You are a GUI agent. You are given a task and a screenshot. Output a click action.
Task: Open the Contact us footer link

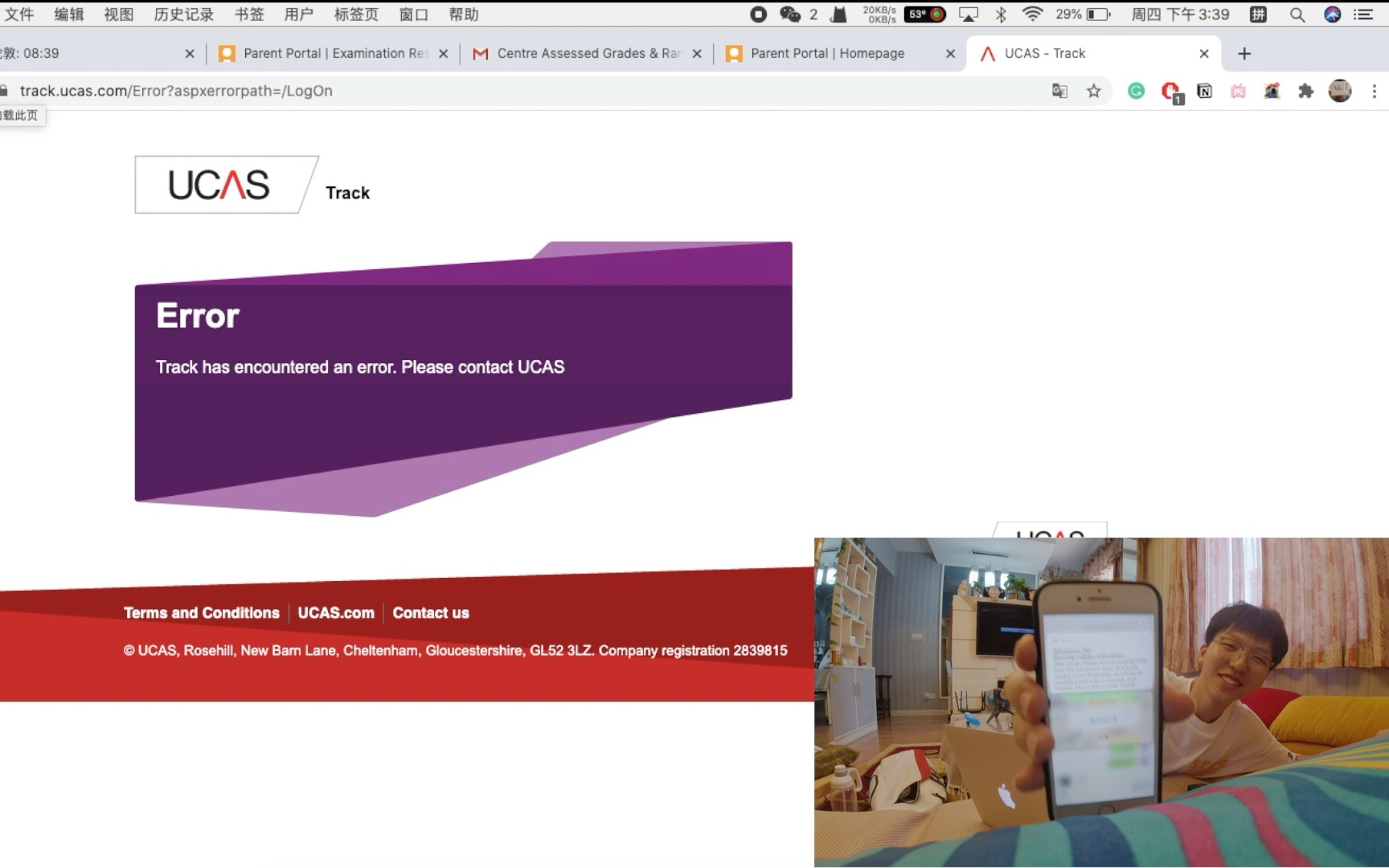(431, 612)
